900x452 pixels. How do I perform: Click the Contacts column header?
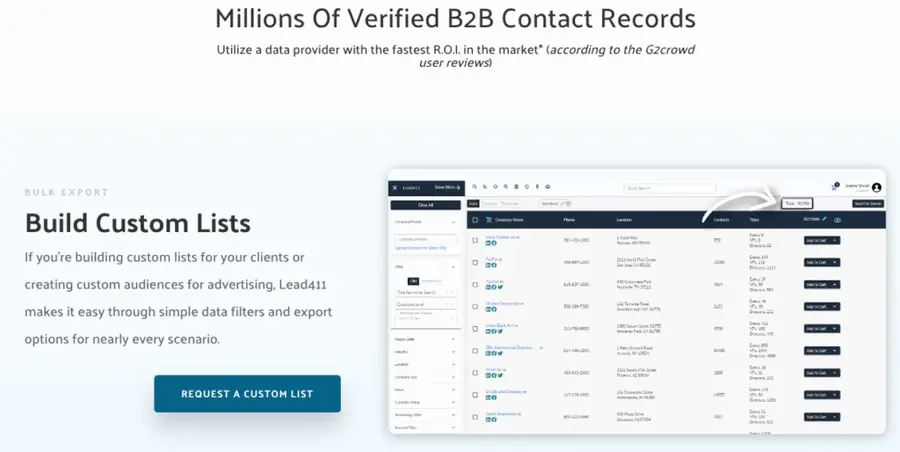pos(721,220)
